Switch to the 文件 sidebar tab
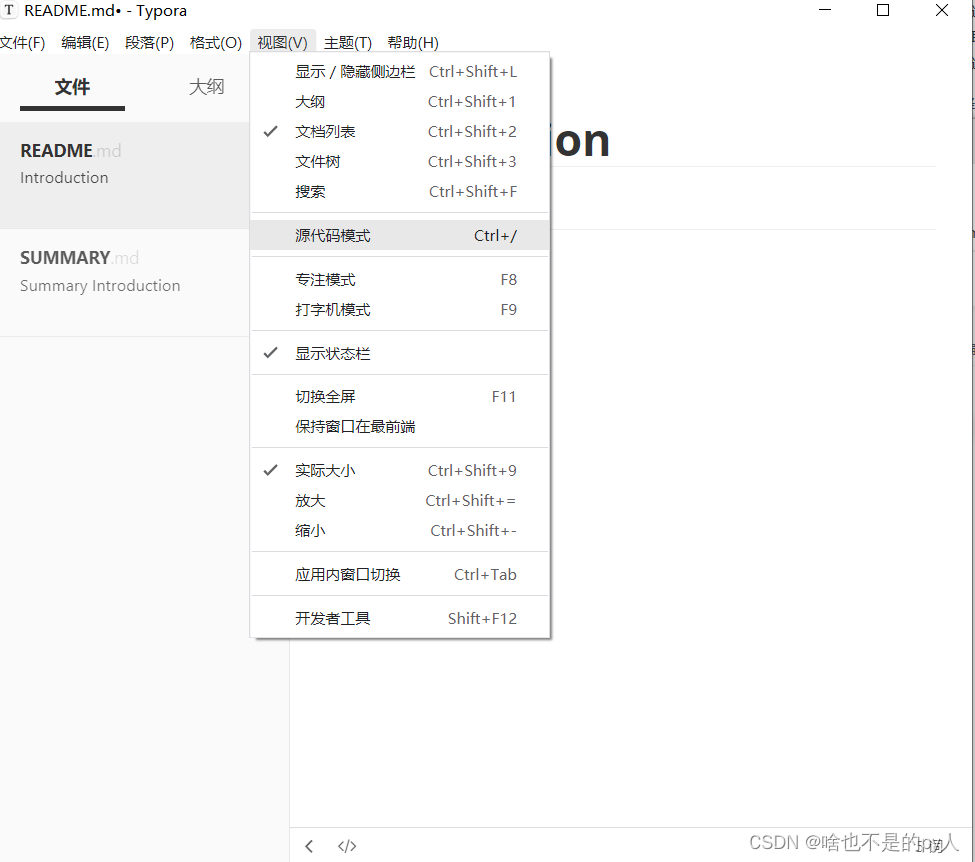975x862 pixels. click(71, 87)
